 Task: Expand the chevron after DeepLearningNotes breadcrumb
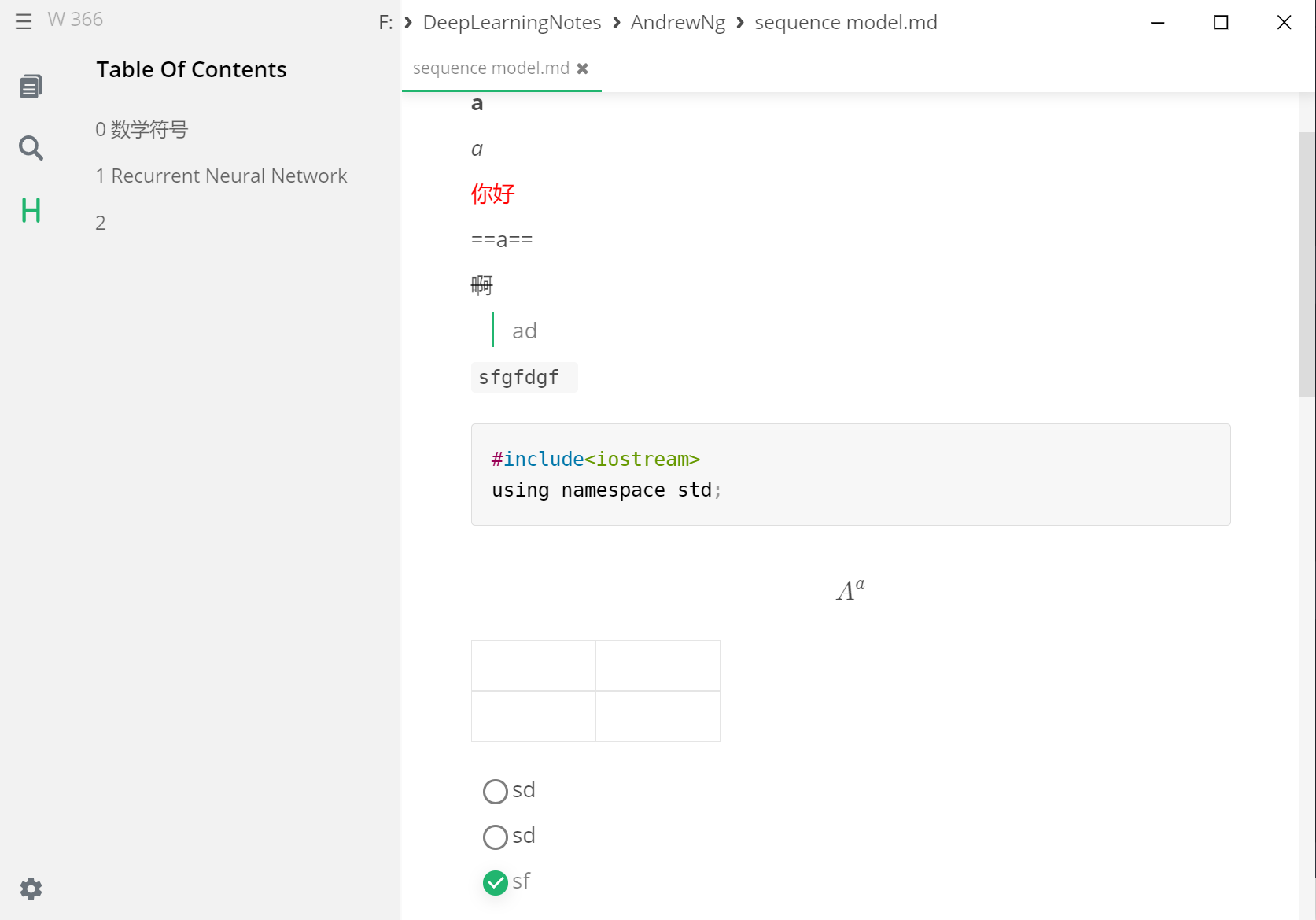point(617,23)
